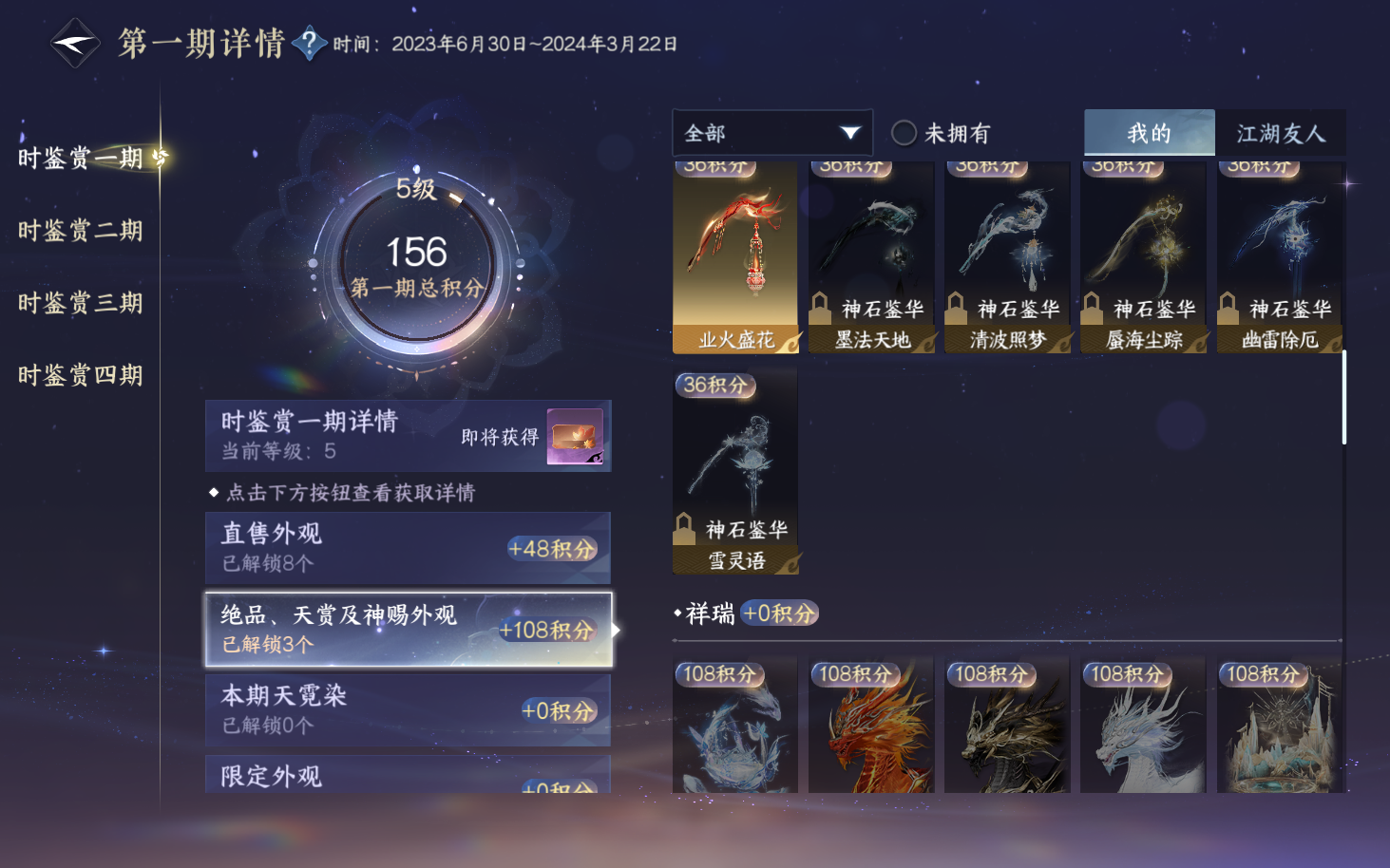This screenshot has height=868, width=1390.
Task: Expand 绝品、天赏及神赐外观 category
Action: click(409, 630)
